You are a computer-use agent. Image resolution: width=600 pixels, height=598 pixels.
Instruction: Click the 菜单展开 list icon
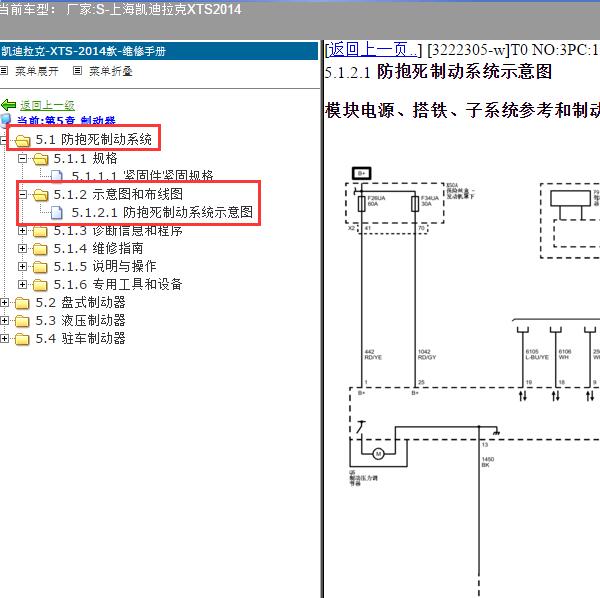click(x=4, y=71)
